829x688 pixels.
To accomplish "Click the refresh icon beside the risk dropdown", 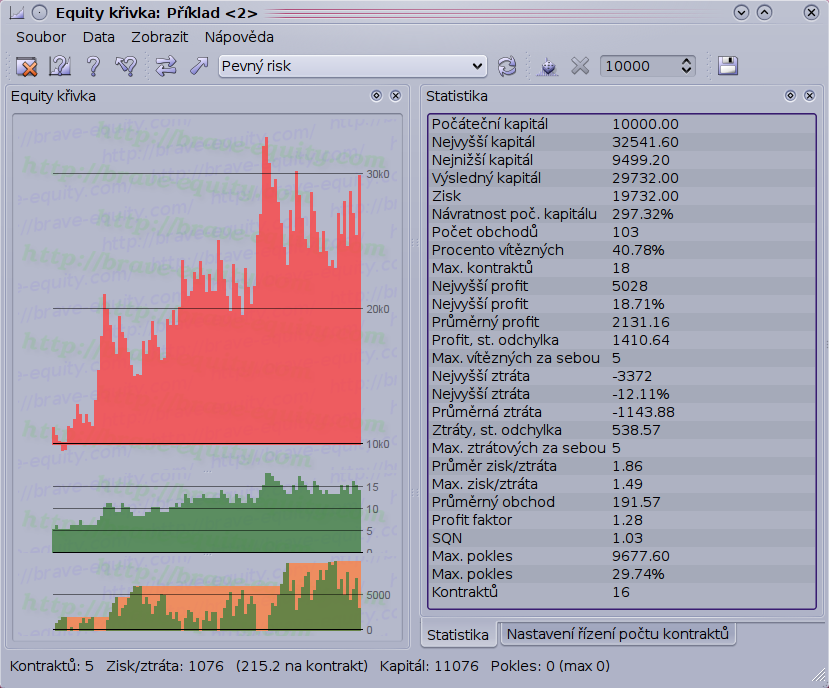I will coord(507,66).
